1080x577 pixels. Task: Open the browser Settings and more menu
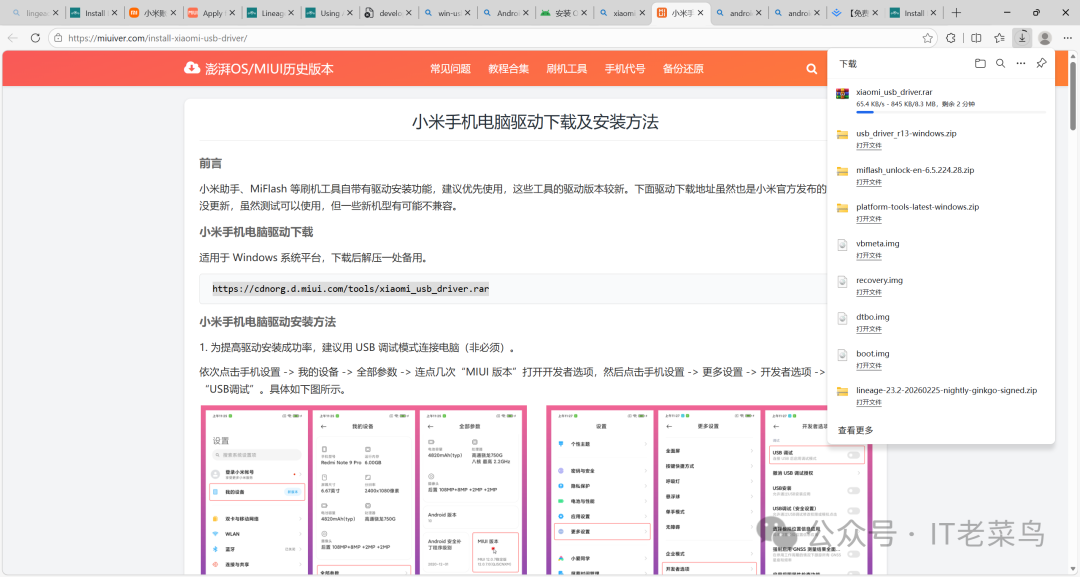(1068, 37)
